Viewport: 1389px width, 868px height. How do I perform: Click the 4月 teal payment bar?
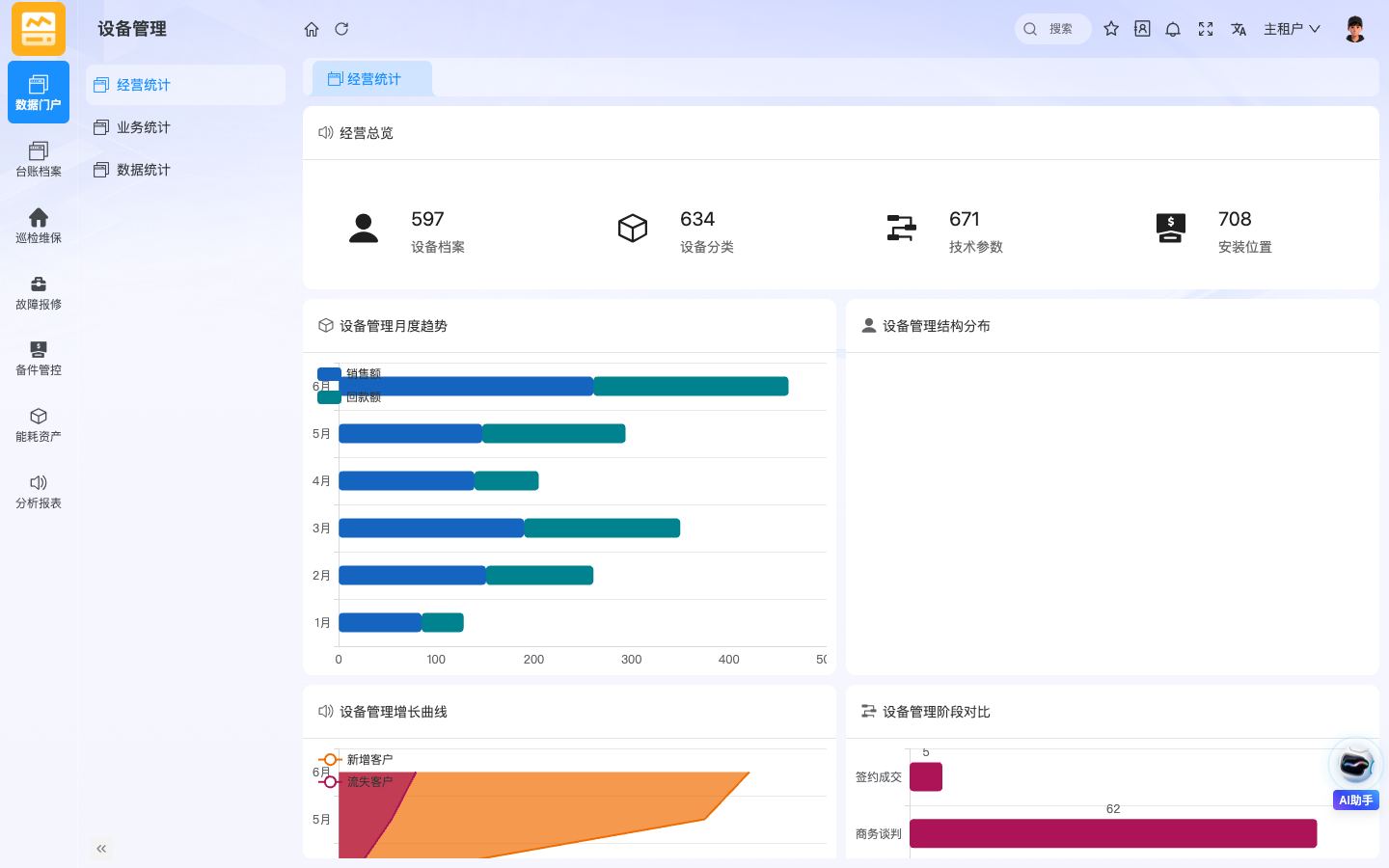(506, 480)
